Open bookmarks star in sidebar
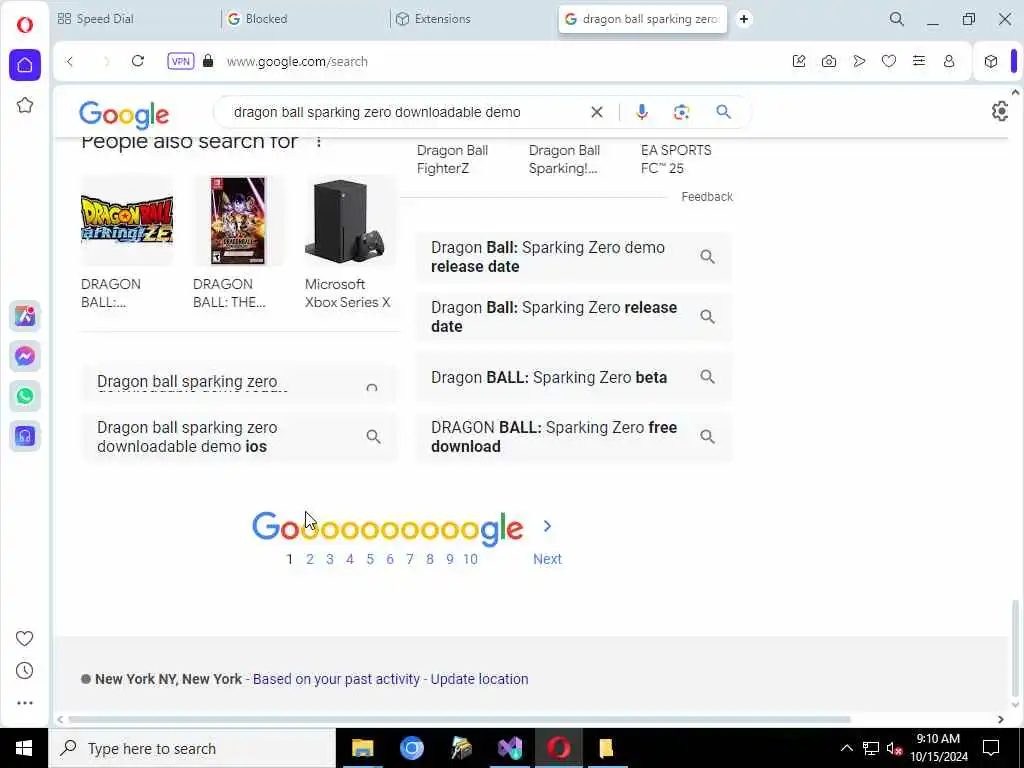 click(25, 105)
